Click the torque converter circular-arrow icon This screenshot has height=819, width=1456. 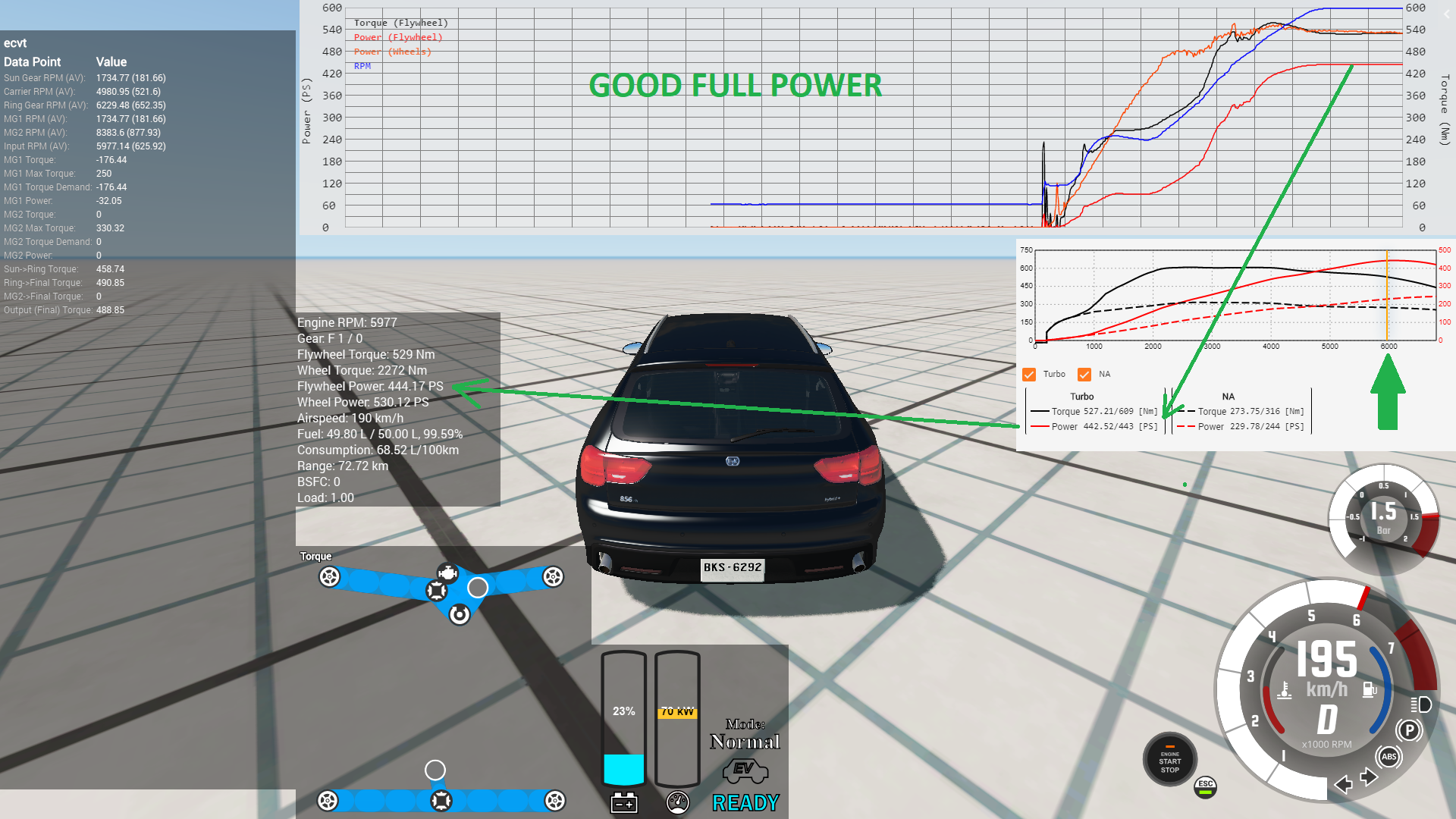[x=459, y=614]
